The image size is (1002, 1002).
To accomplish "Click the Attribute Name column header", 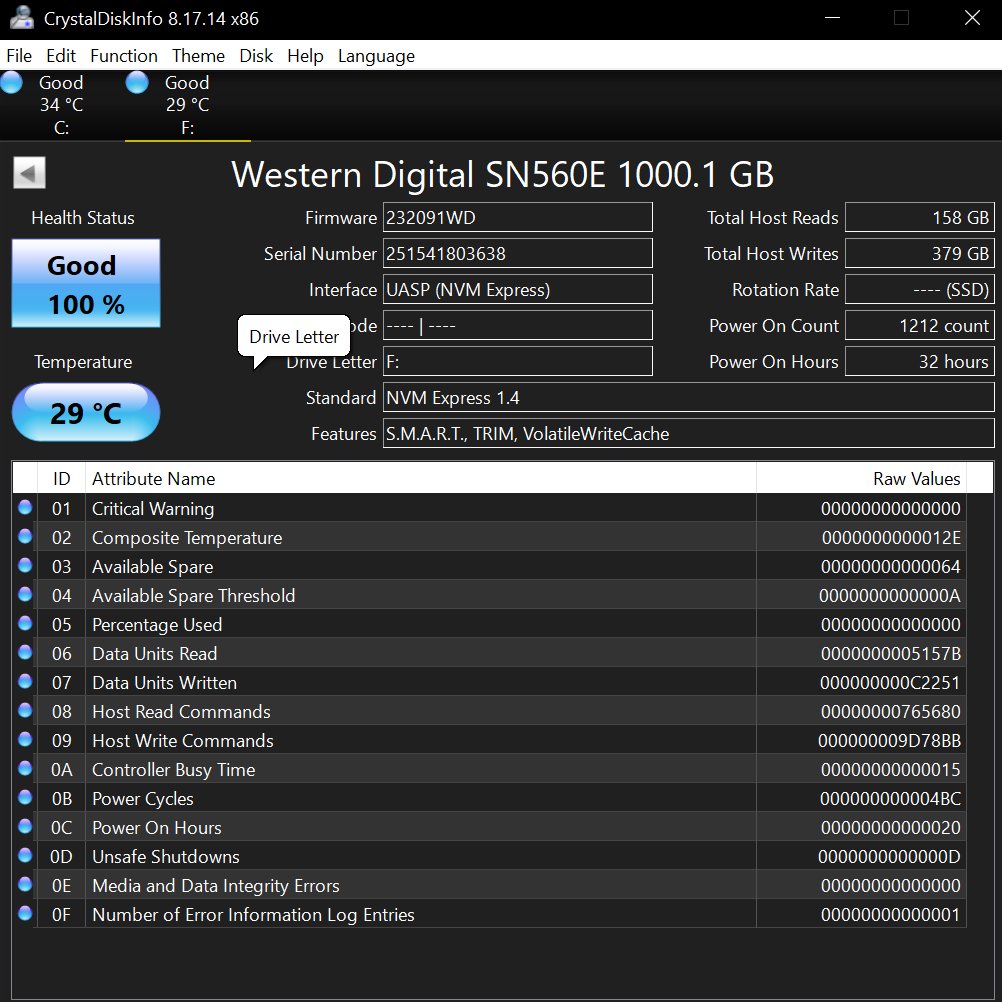I will 420,479.
